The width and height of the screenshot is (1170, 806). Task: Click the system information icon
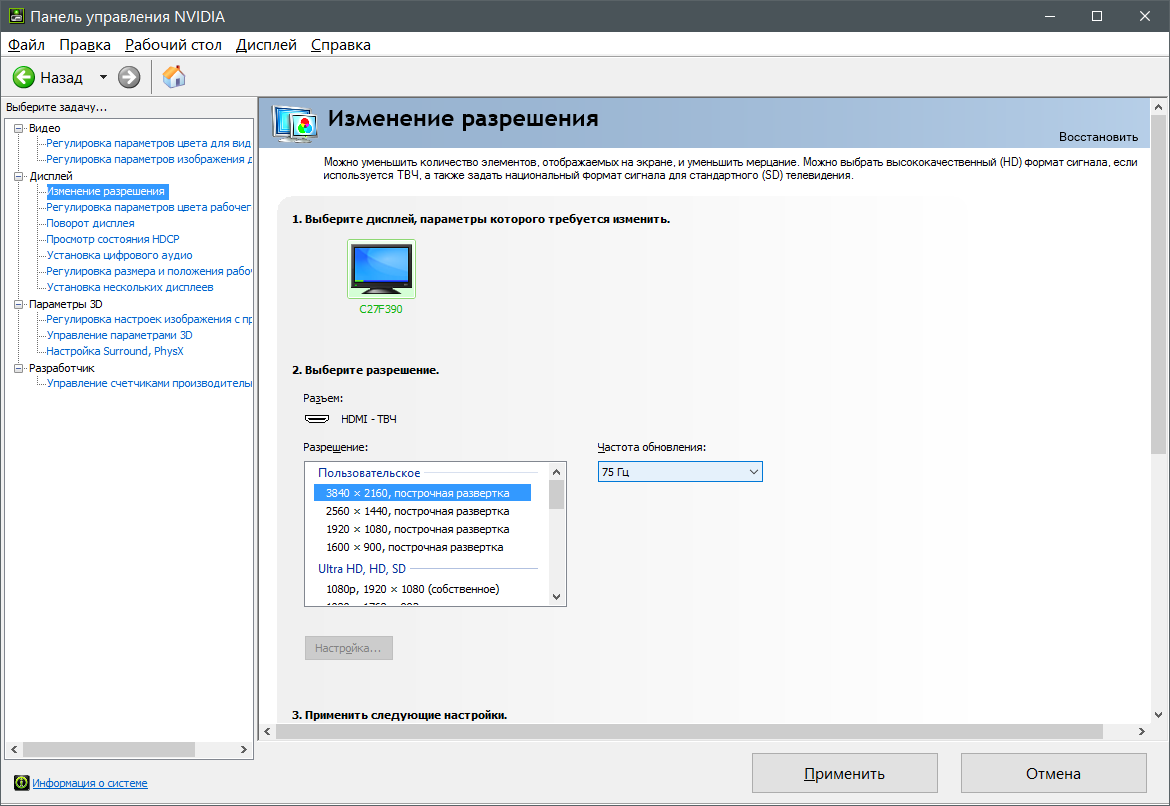tap(22, 783)
